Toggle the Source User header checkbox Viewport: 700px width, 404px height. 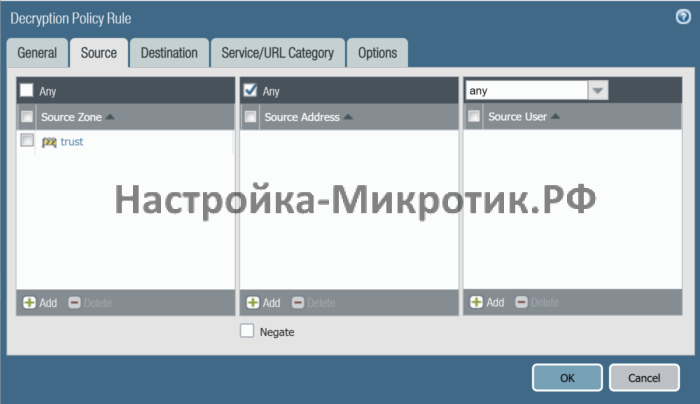click(474, 116)
